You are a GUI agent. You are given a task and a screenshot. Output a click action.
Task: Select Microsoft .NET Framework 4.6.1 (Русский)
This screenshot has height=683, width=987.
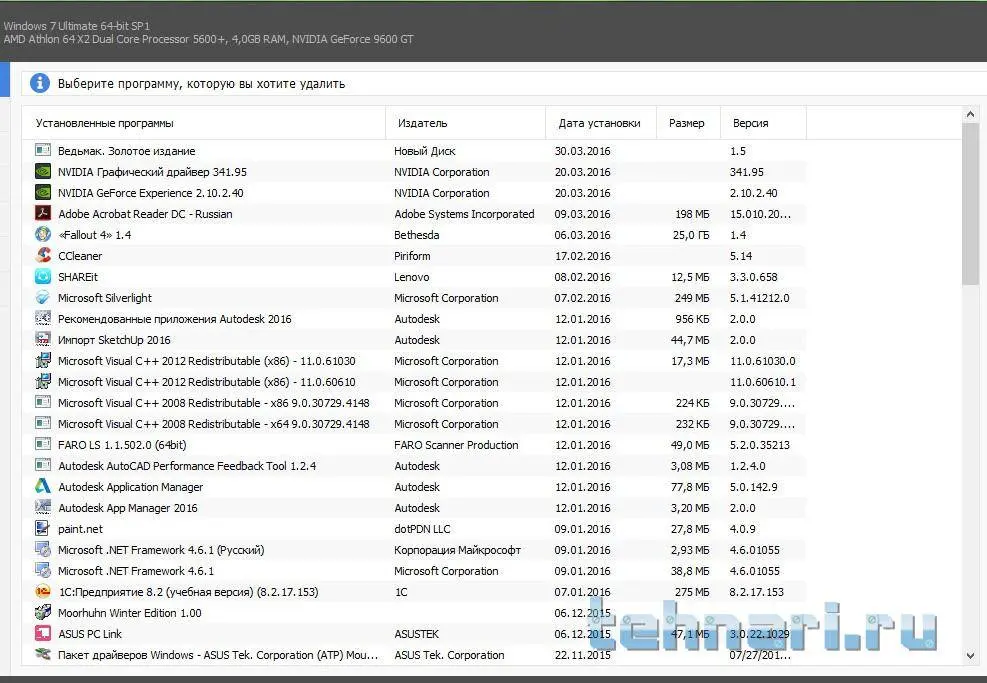coord(161,550)
